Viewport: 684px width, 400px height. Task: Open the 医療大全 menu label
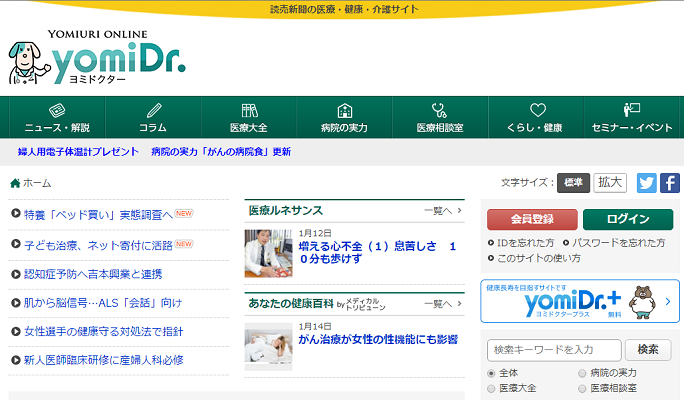click(x=249, y=128)
